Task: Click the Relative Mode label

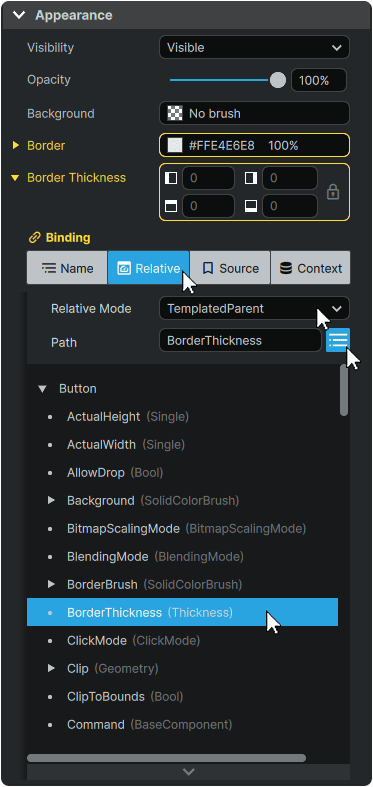Action: [91, 308]
